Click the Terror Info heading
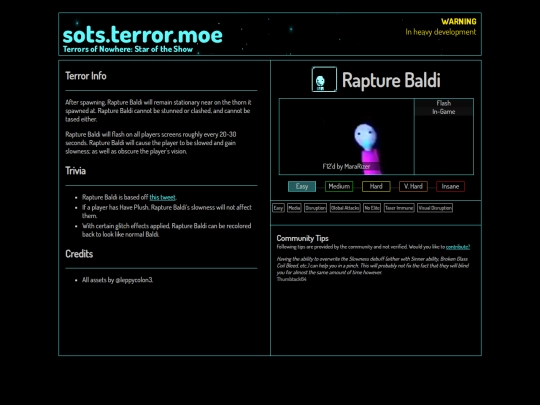This screenshot has width=540, height=405. [x=86, y=76]
